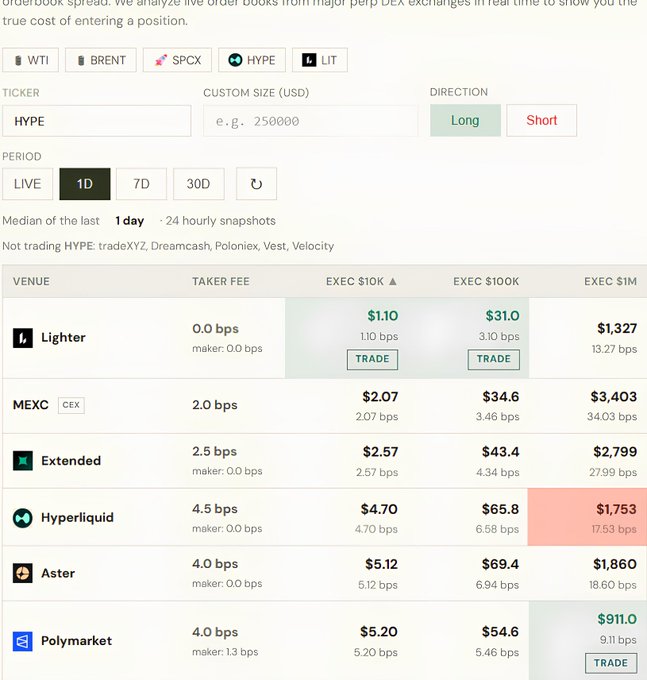This screenshot has height=680, width=647.
Task: Open the Hyperliquid venue name
Action: [78, 517]
